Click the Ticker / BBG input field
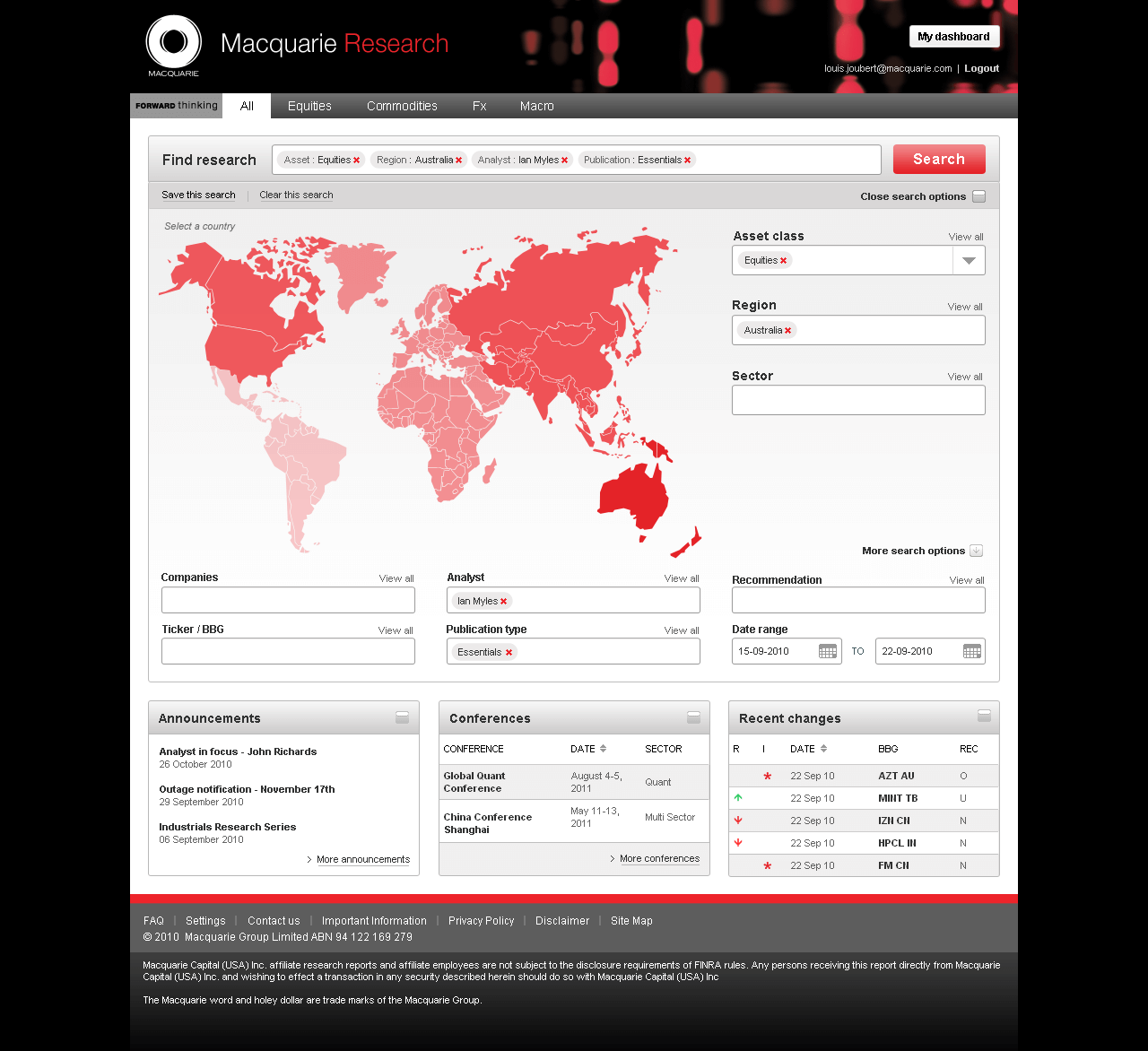The image size is (1148, 1051). click(288, 651)
